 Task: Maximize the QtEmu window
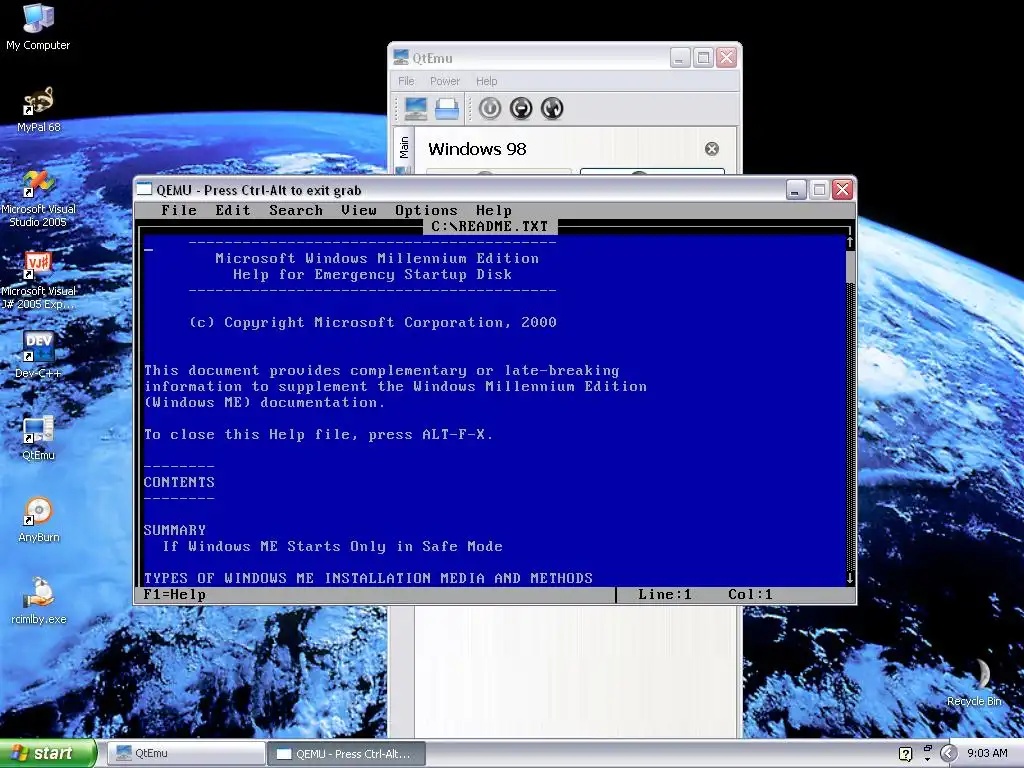(703, 57)
